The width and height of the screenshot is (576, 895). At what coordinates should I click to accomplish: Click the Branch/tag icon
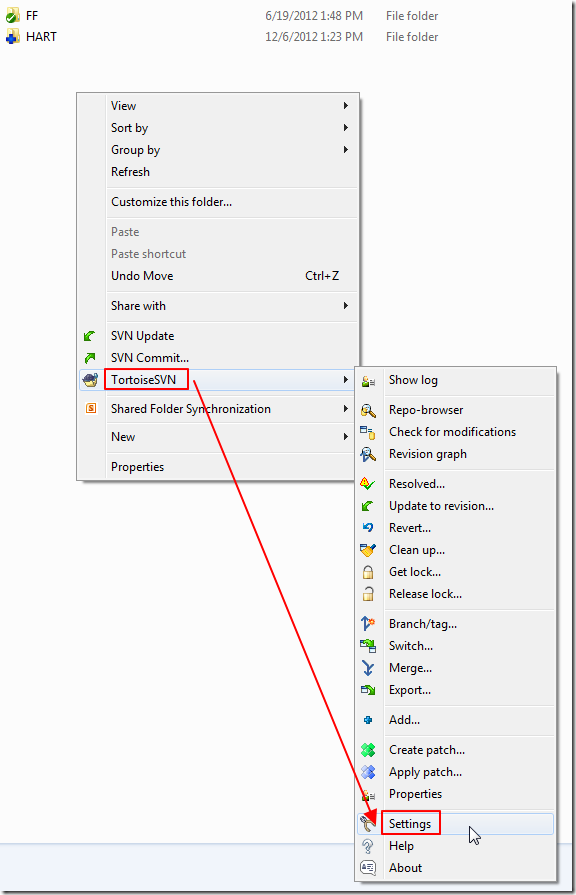368,624
